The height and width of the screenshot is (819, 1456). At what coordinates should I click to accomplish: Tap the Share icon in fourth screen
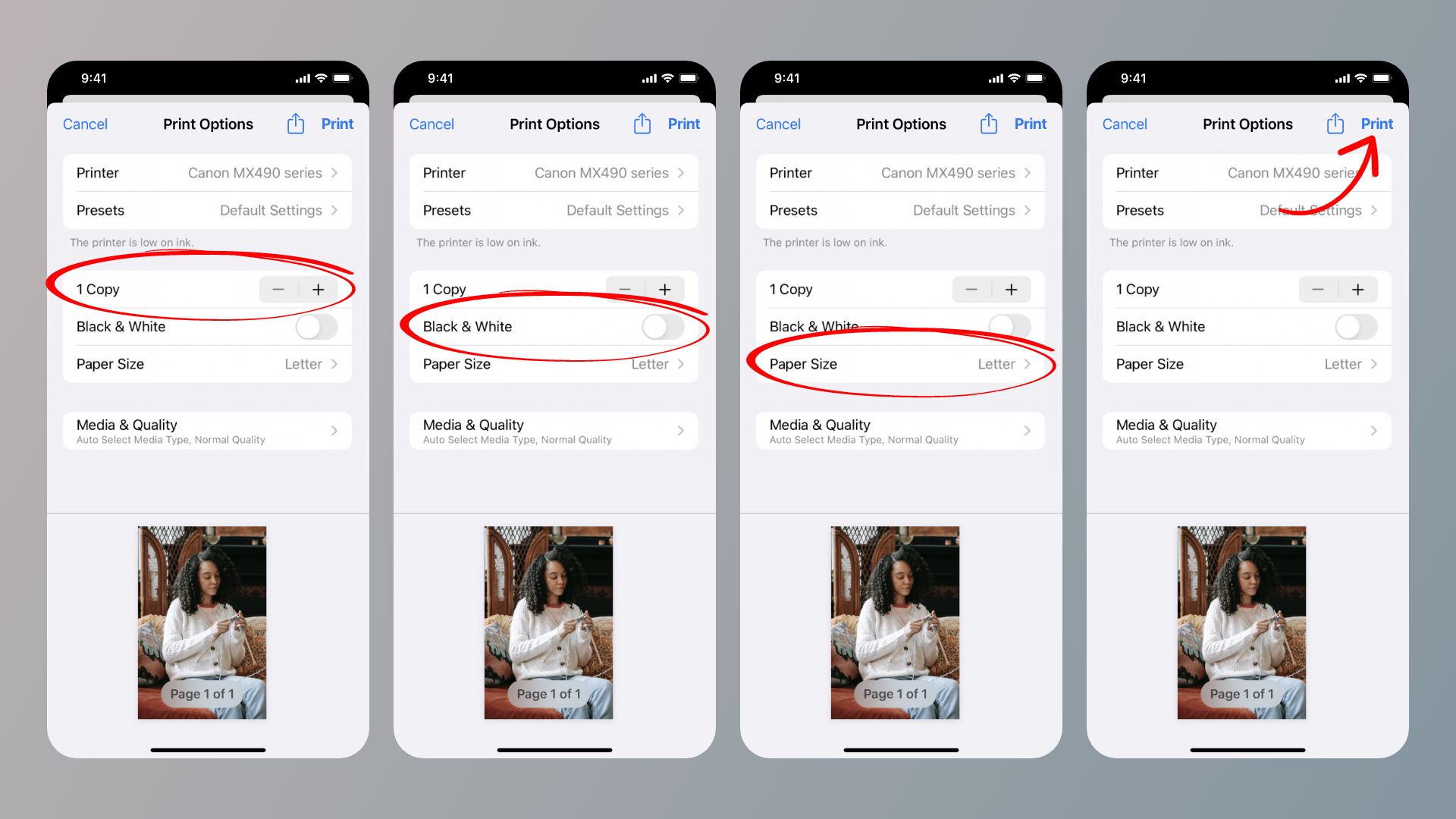[x=1335, y=123]
